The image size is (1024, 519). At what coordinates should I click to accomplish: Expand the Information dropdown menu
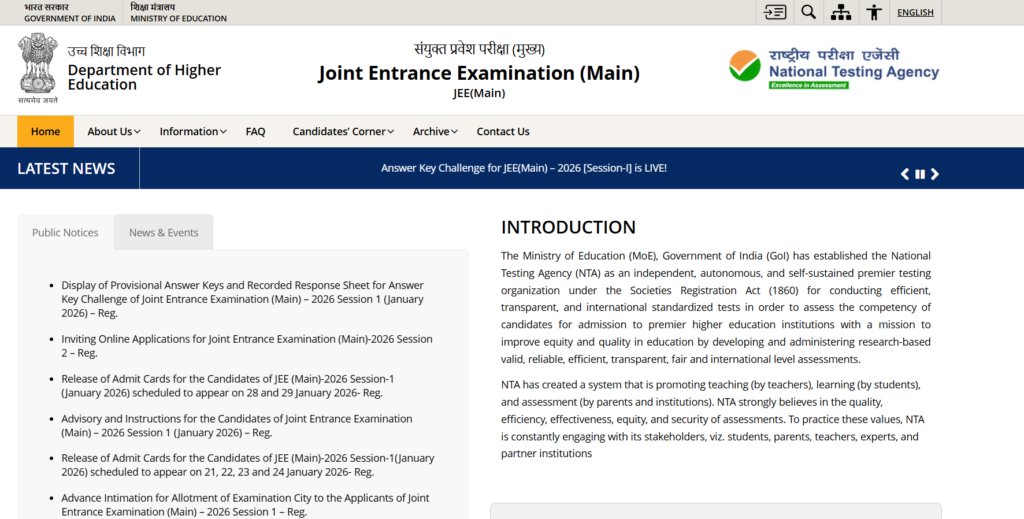click(193, 131)
